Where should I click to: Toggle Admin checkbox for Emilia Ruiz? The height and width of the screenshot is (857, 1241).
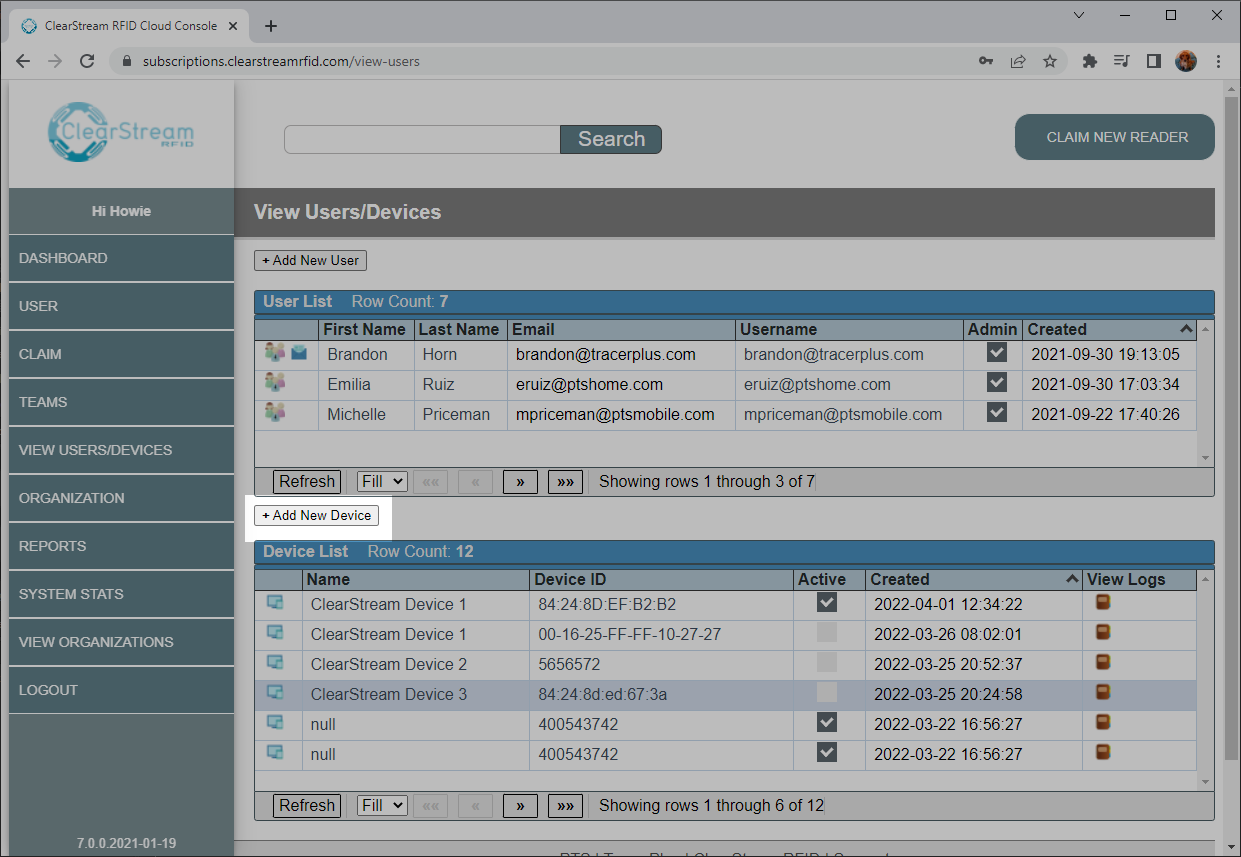[996, 382]
